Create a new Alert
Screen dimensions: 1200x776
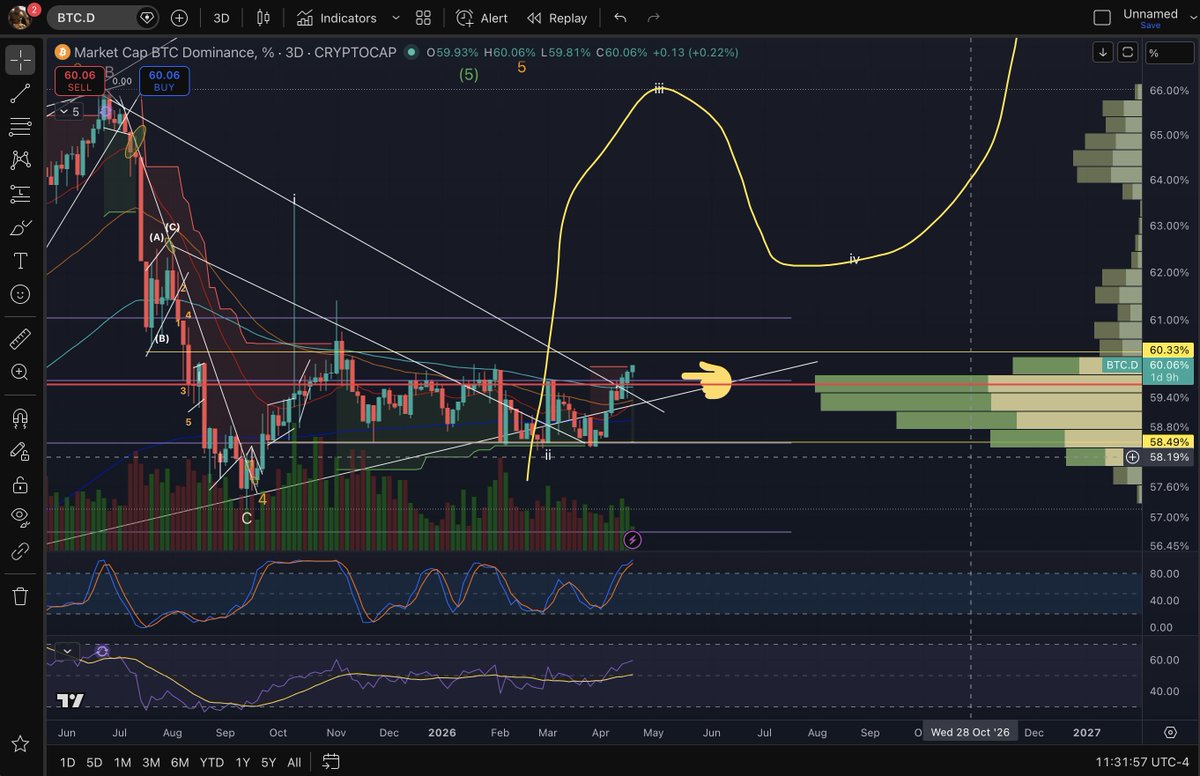[x=482, y=18]
